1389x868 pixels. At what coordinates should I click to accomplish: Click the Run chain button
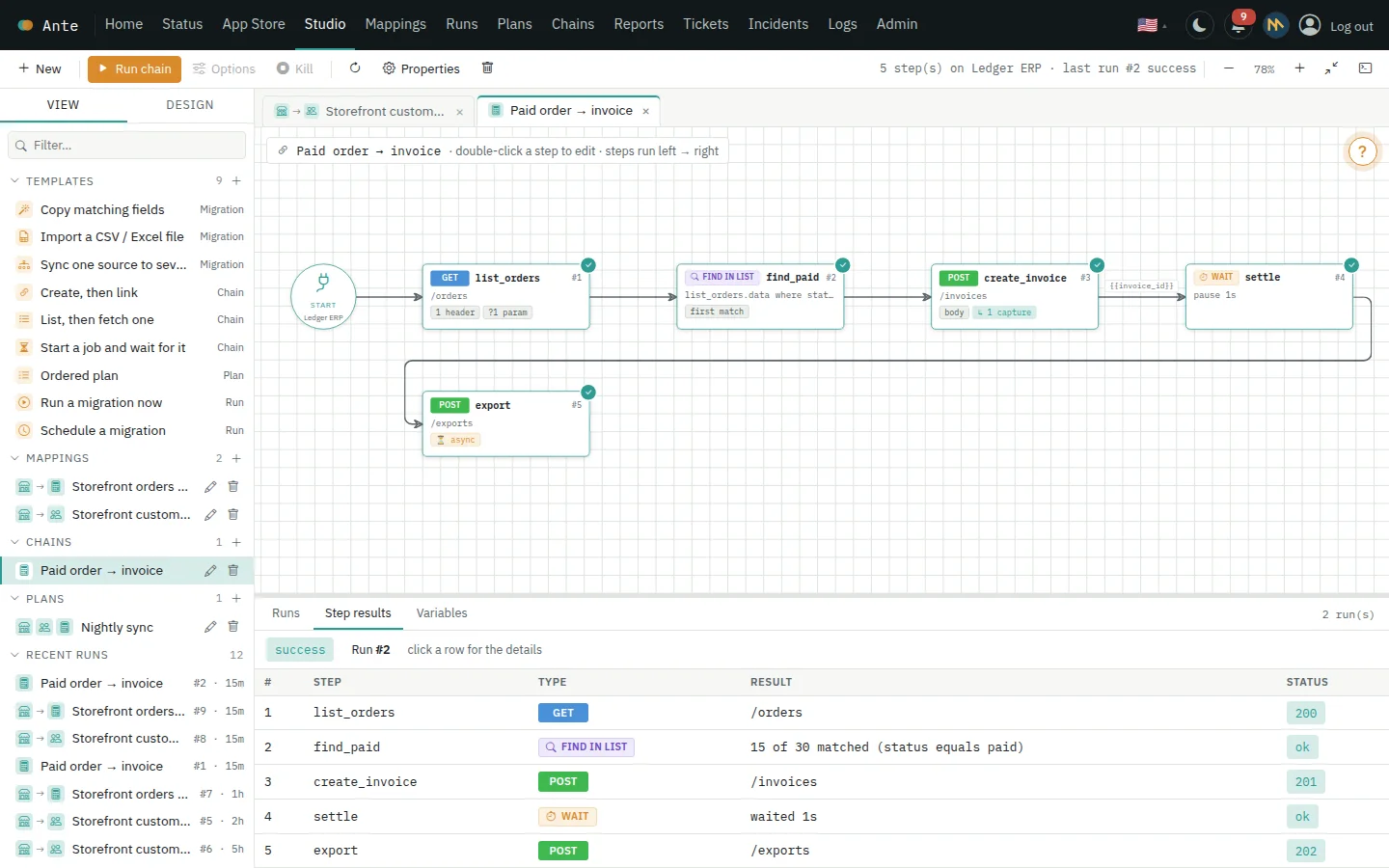point(134,68)
